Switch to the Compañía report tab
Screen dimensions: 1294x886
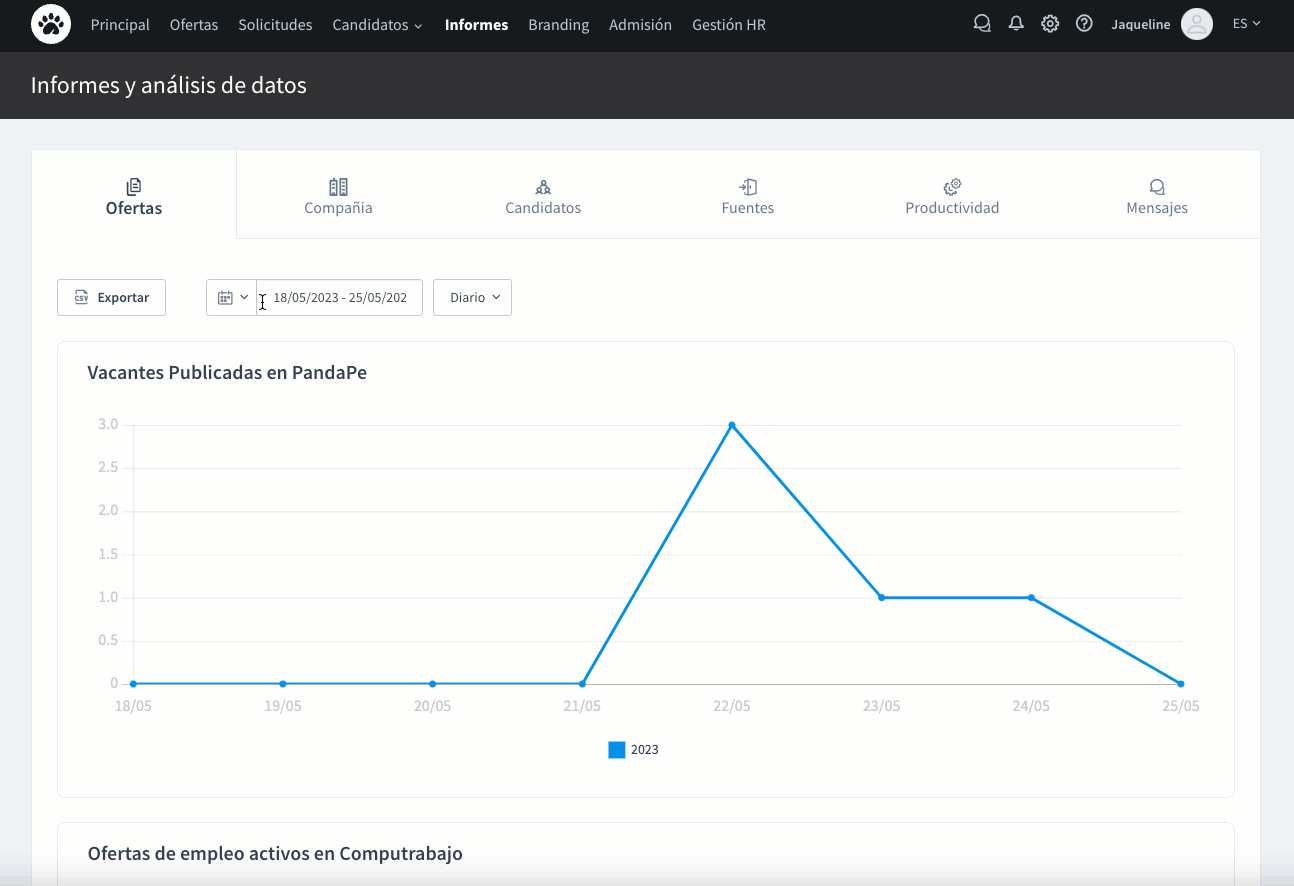click(x=338, y=196)
